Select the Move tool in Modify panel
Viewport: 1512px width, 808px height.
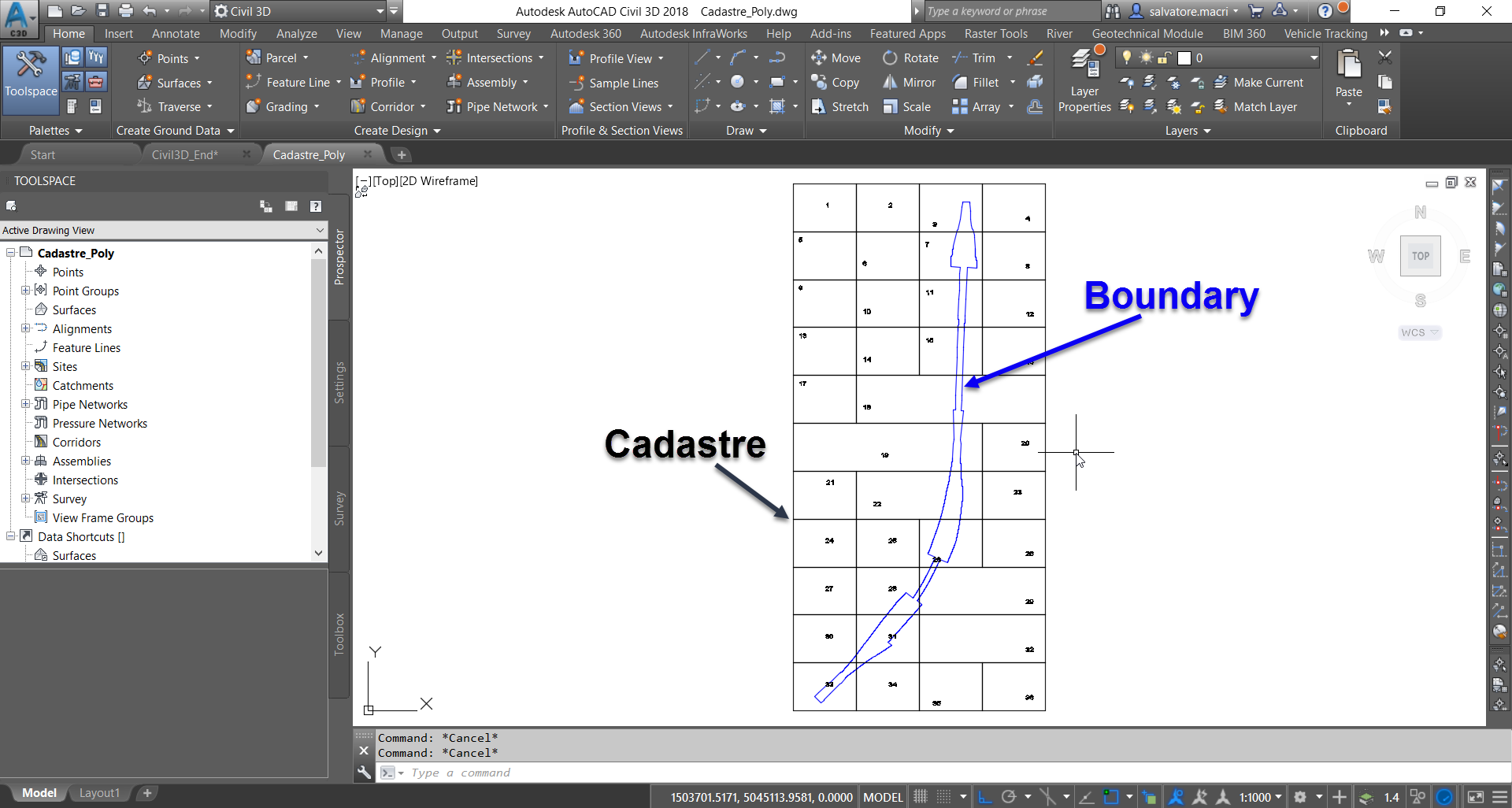tap(836, 58)
